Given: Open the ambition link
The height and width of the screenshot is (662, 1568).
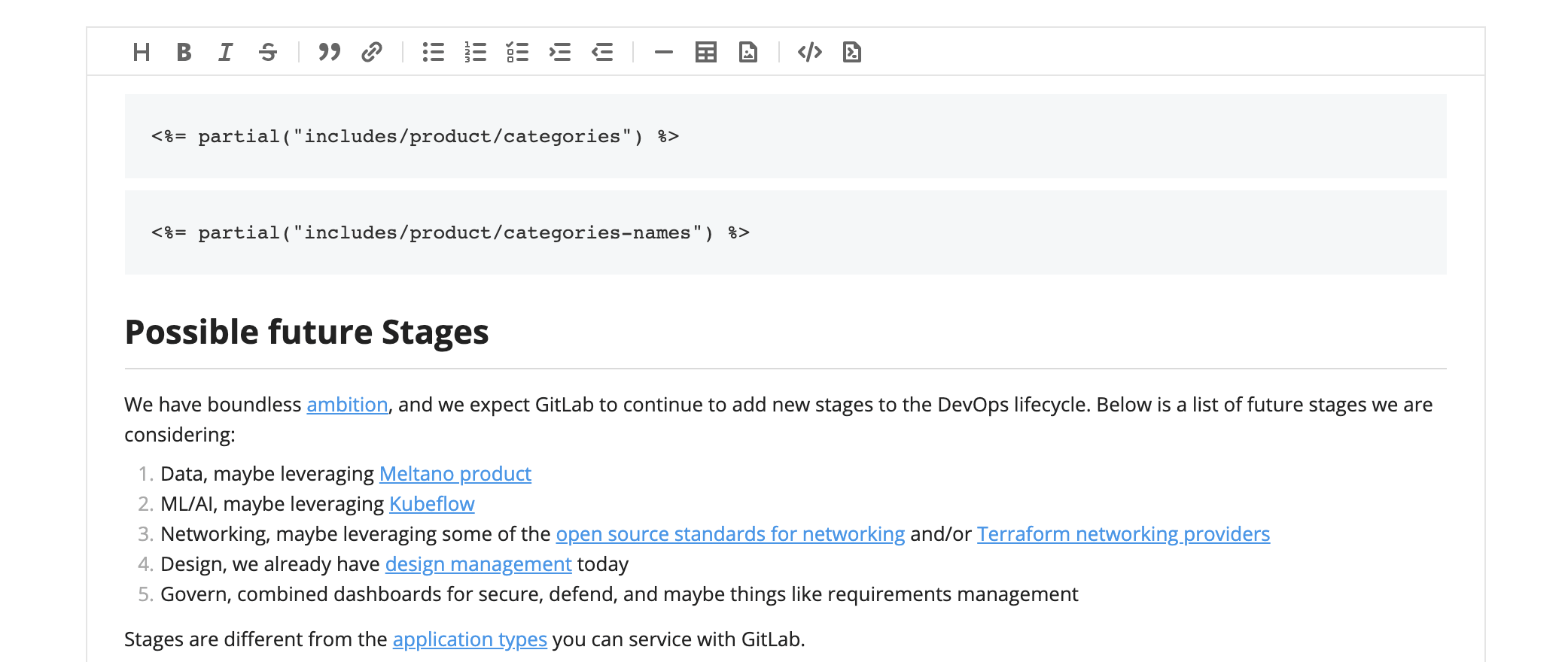Looking at the screenshot, I should tap(347, 405).
